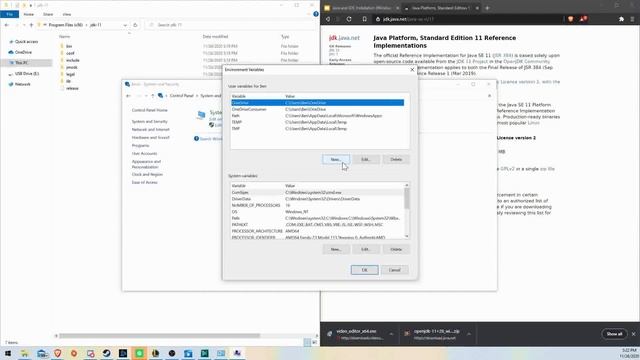
Task: Click the File Explorer up arrow
Action: [x=31, y=25]
